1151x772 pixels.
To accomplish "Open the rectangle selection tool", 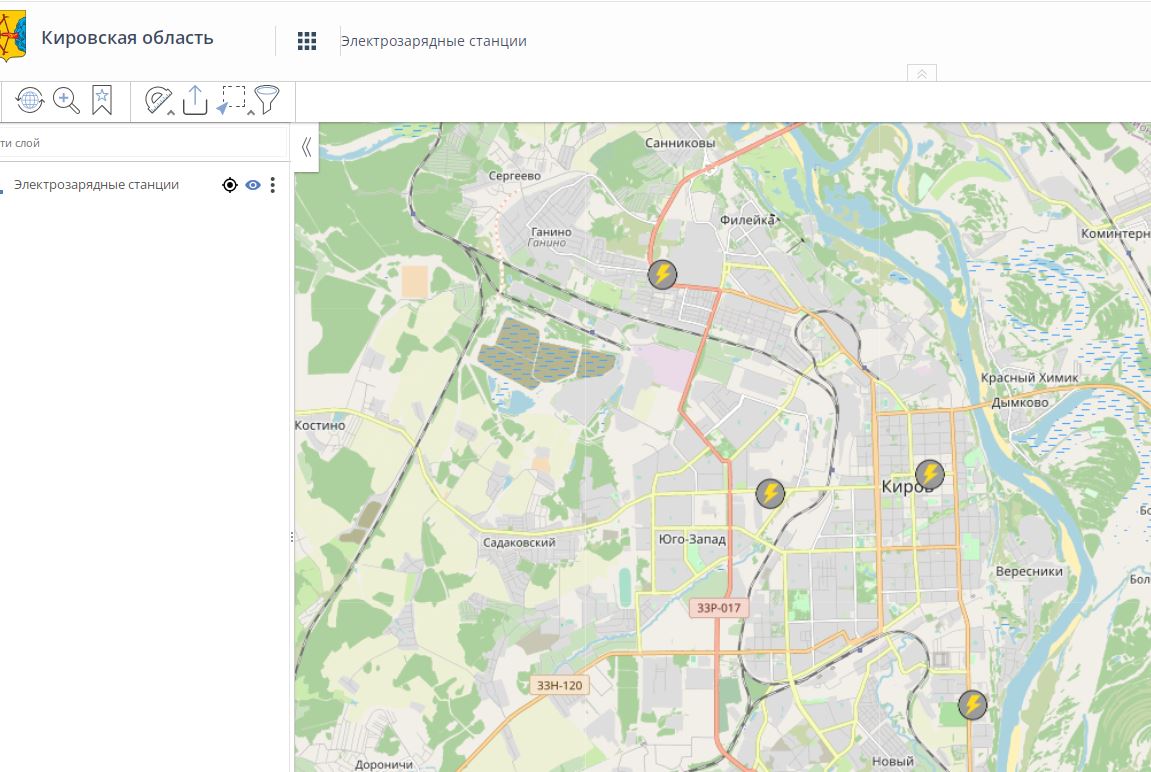I will pos(232,100).
